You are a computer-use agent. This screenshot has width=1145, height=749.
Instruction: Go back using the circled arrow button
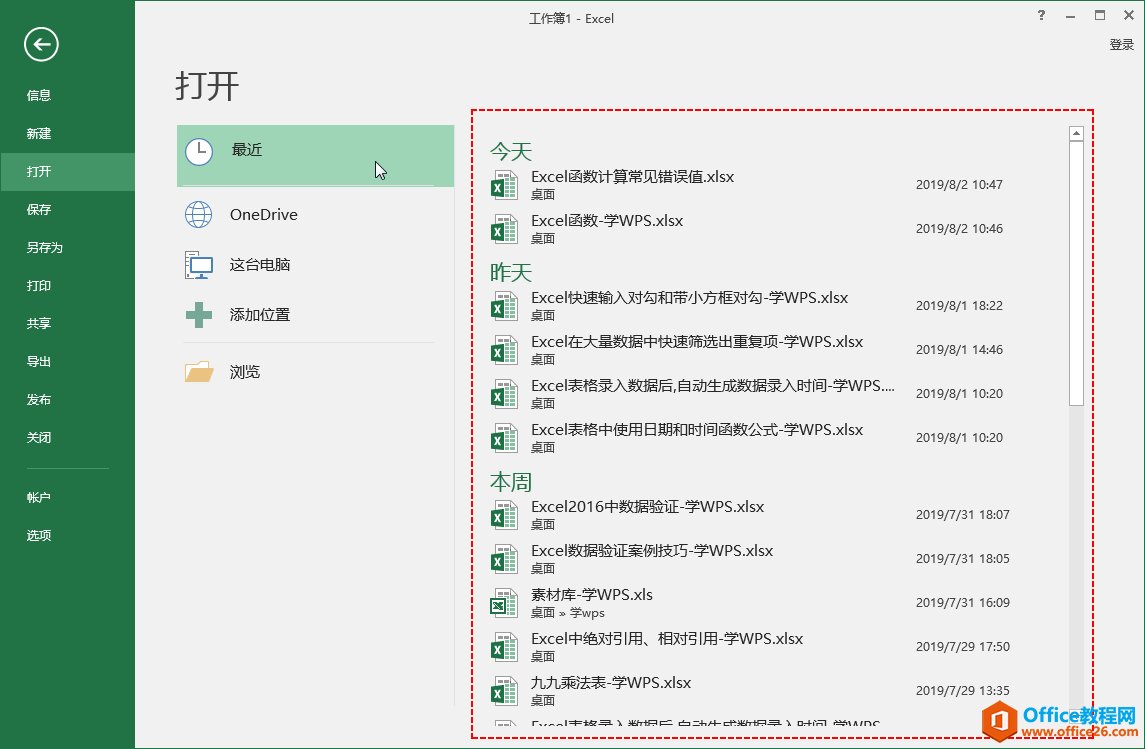[41, 45]
